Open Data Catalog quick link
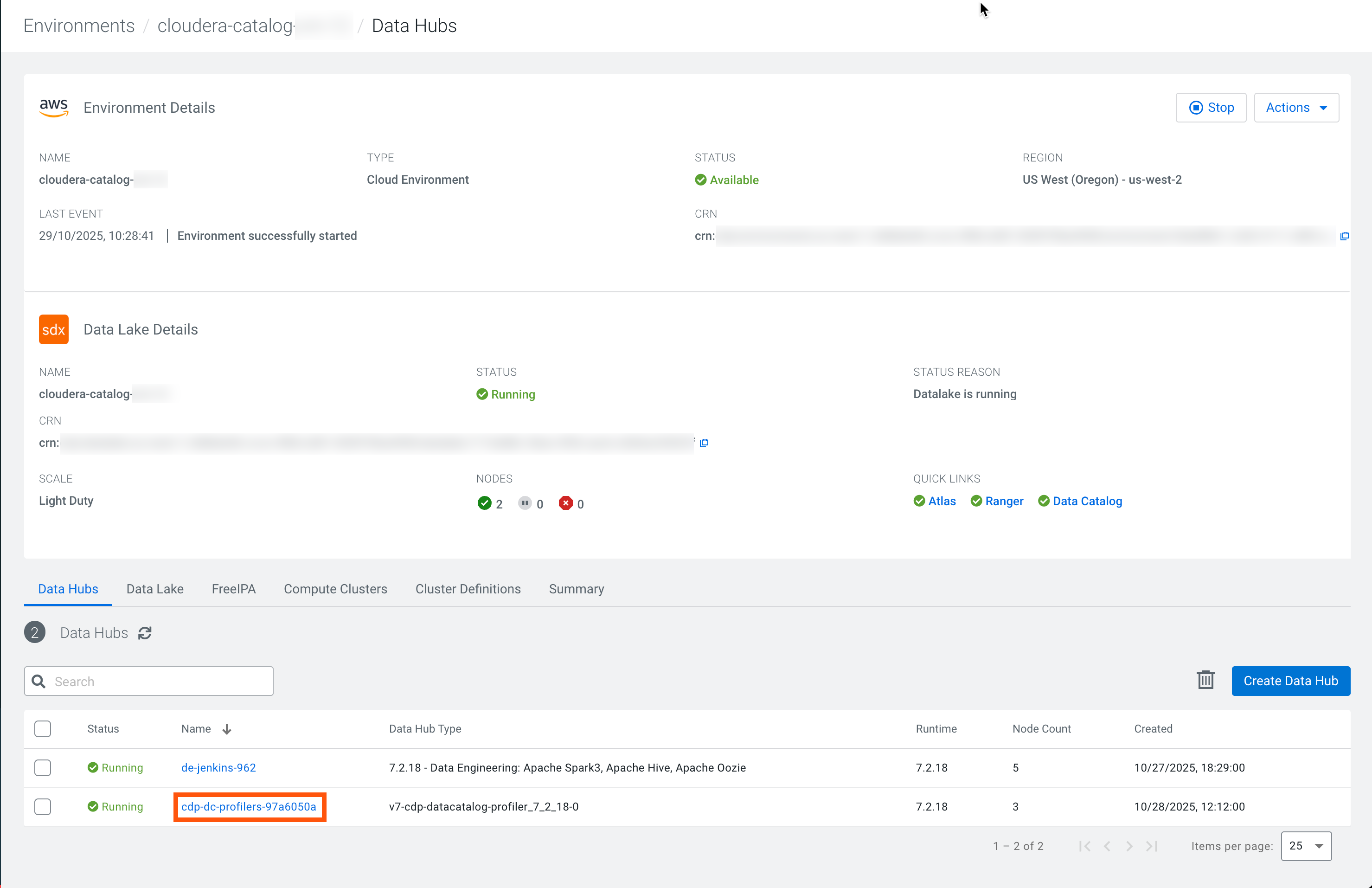The width and height of the screenshot is (1372, 888). tap(1087, 501)
